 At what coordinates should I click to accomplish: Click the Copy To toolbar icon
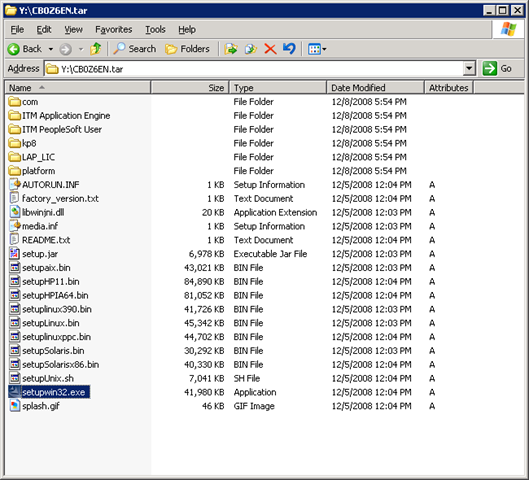(x=251, y=49)
